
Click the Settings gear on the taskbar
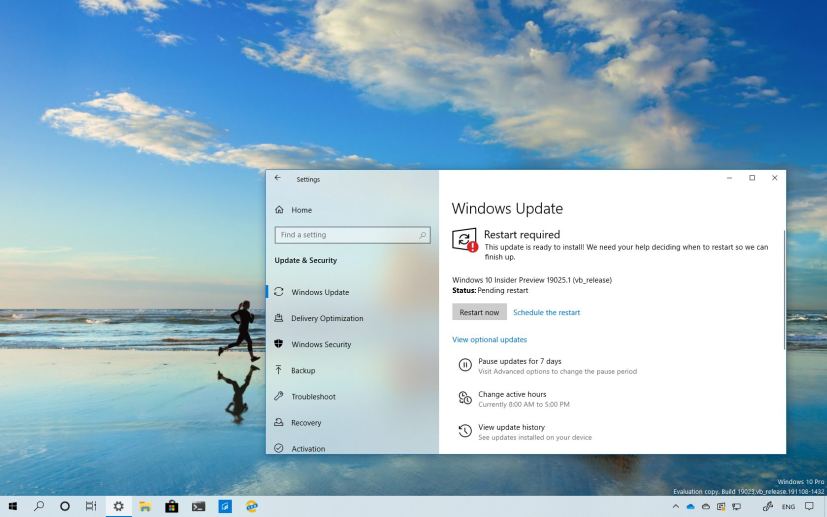(119, 506)
